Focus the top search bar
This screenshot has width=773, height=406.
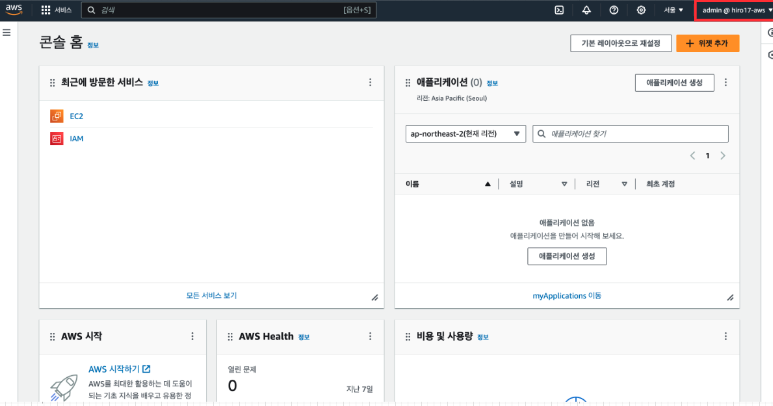click(229, 10)
